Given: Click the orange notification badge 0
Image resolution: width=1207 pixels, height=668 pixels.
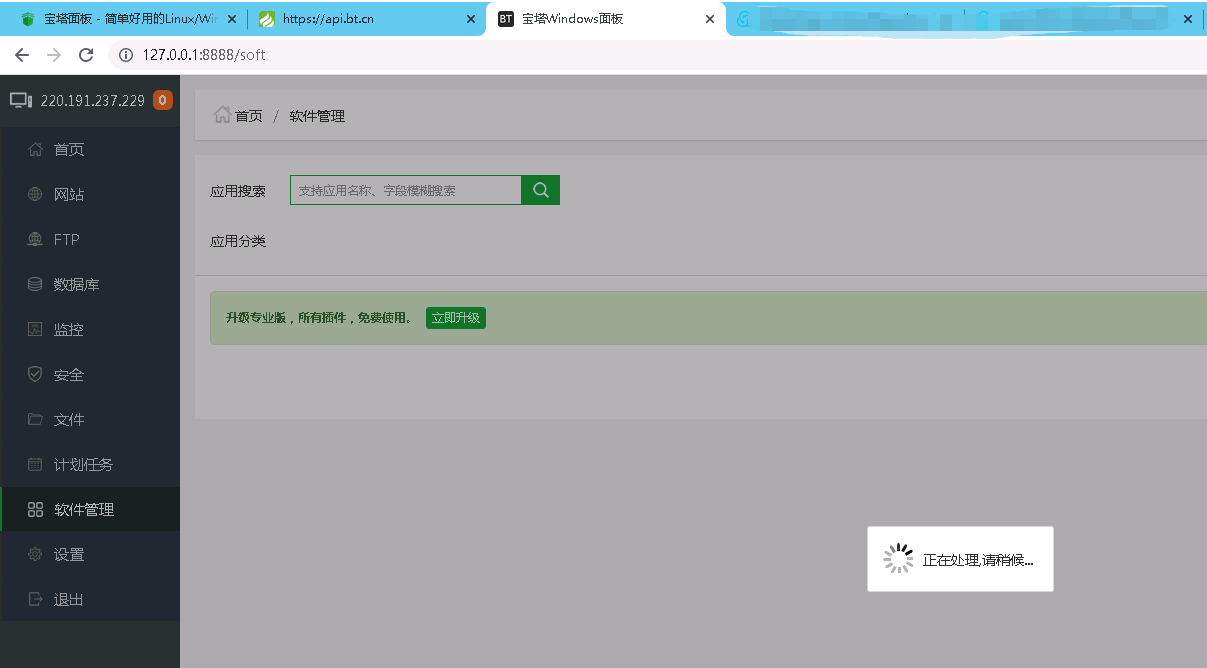Looking at the screenshot, I should 162,100.
